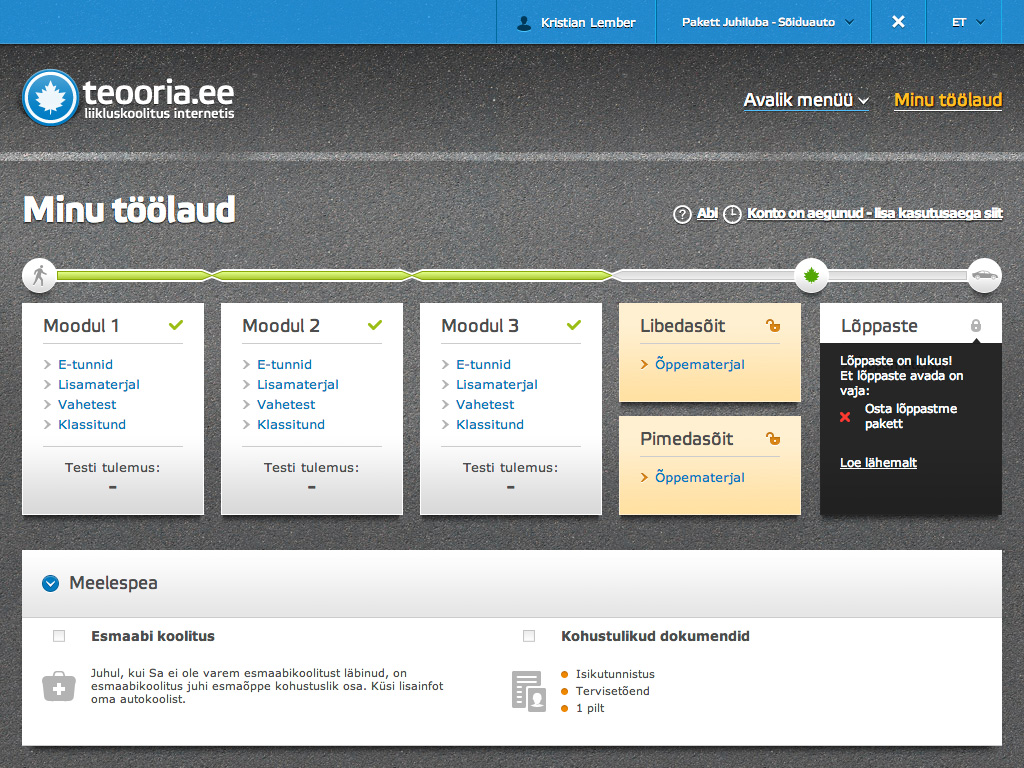Click the pedestrian icon on progress bar
The width and height of the screenshot is (1024, 768).
pos(39,274)
